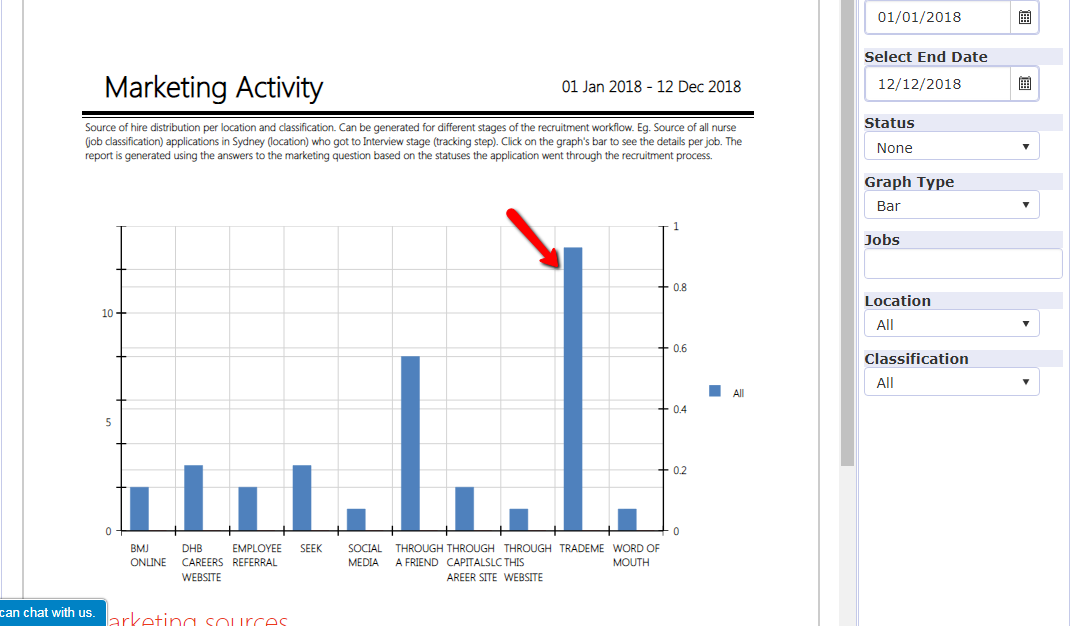Open the chat with us widget

[53, 612]
